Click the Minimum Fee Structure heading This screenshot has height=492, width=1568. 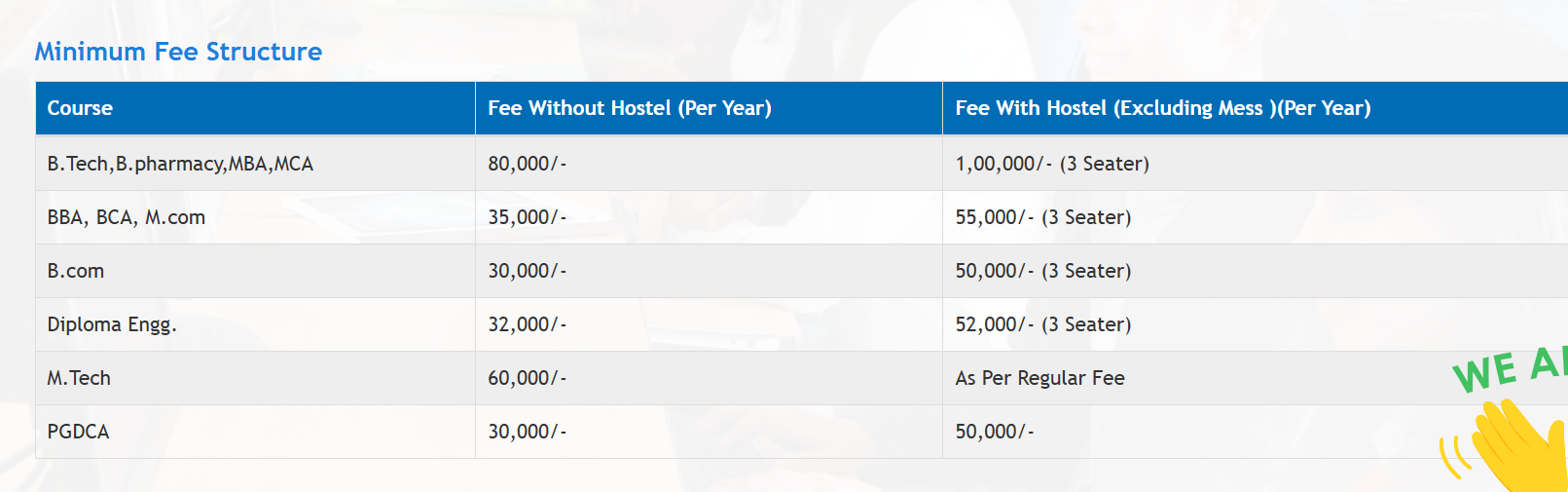point(178,52)
